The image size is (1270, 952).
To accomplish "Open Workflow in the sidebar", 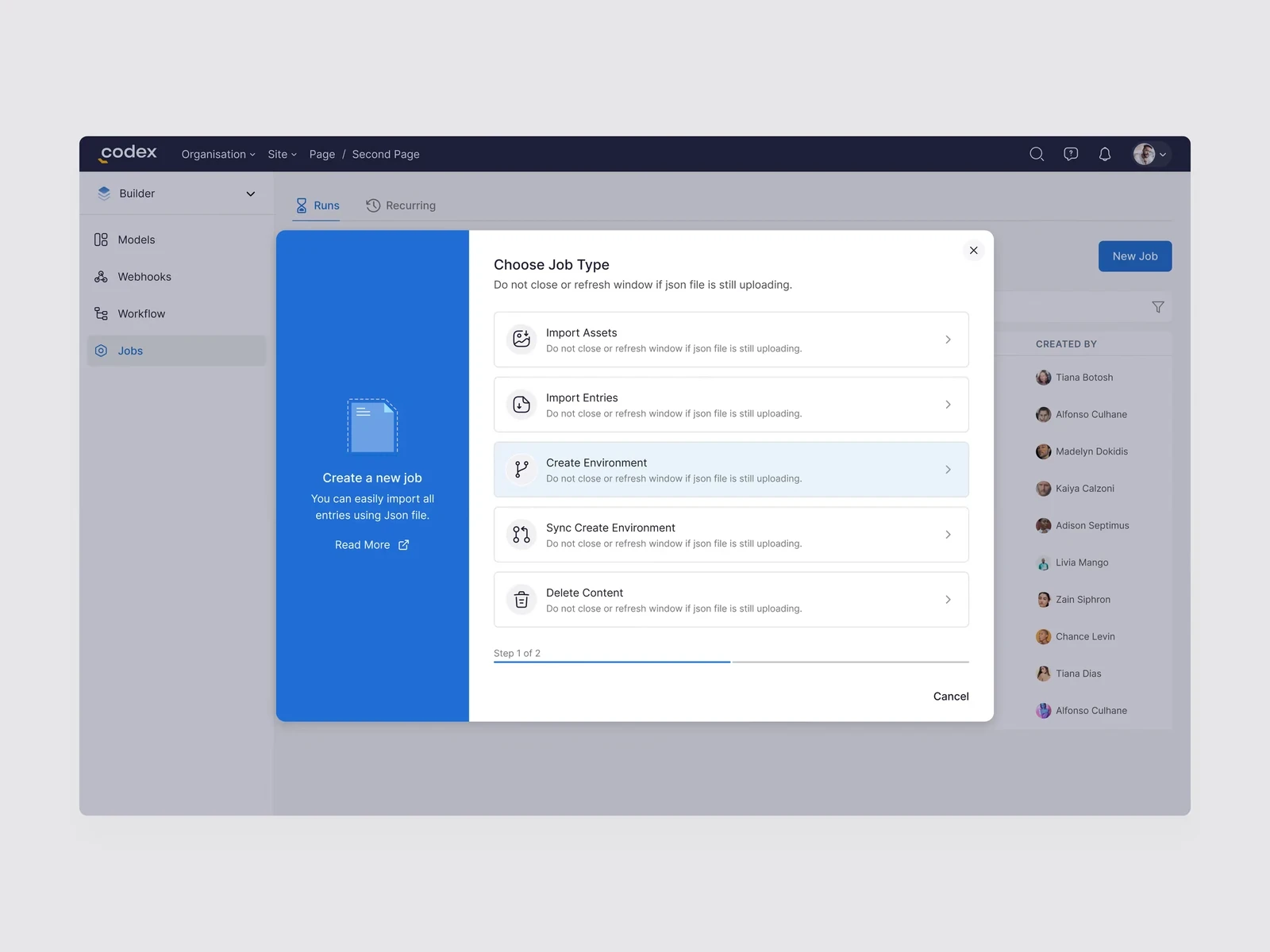I will point(176,313).
